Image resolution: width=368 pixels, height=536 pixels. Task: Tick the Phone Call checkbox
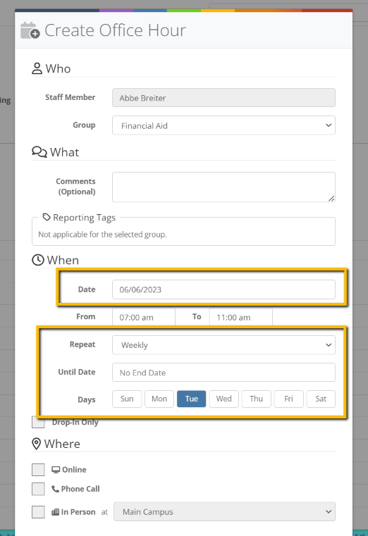click(38, 489)
